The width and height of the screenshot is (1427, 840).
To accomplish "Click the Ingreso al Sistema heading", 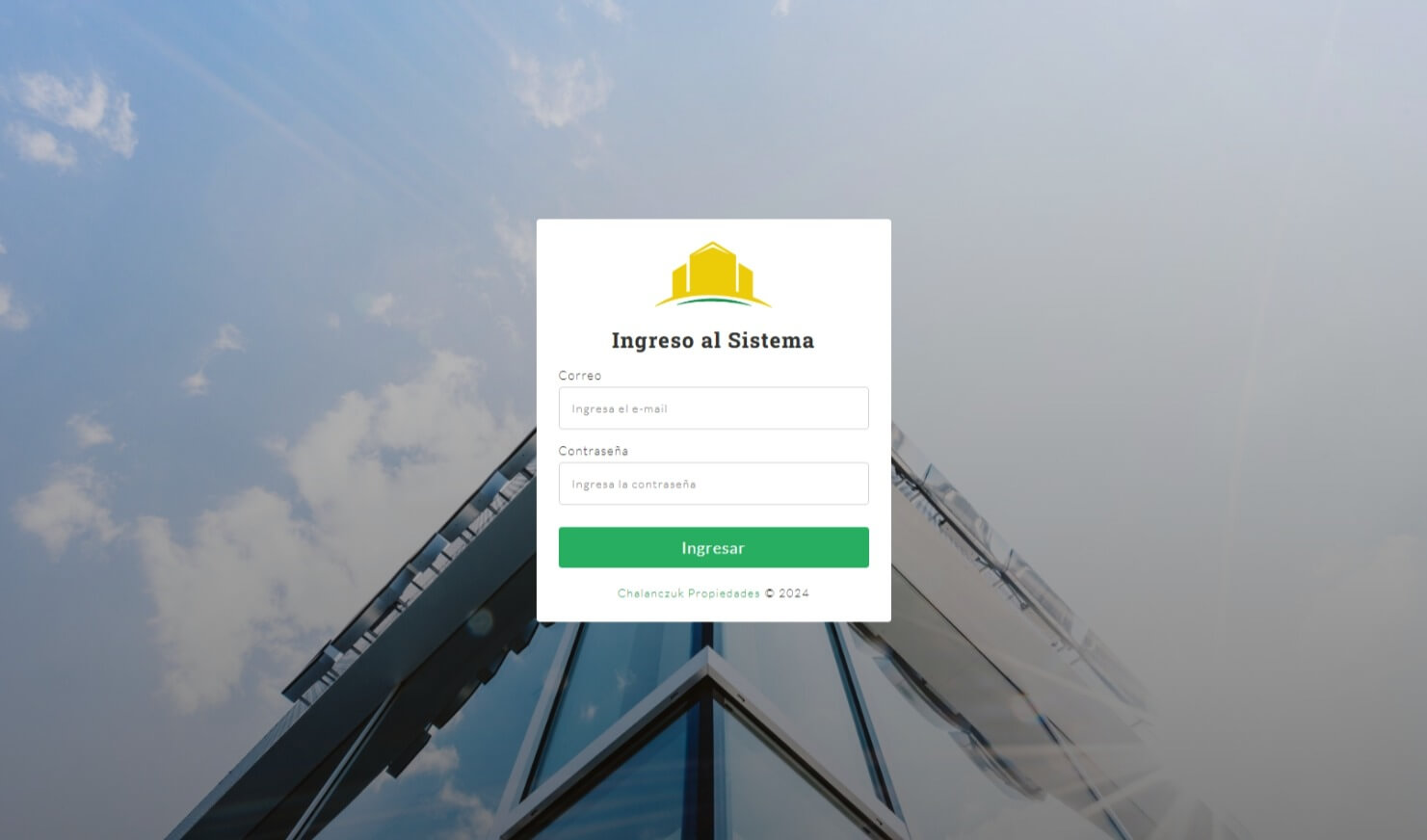I will 713,340.
